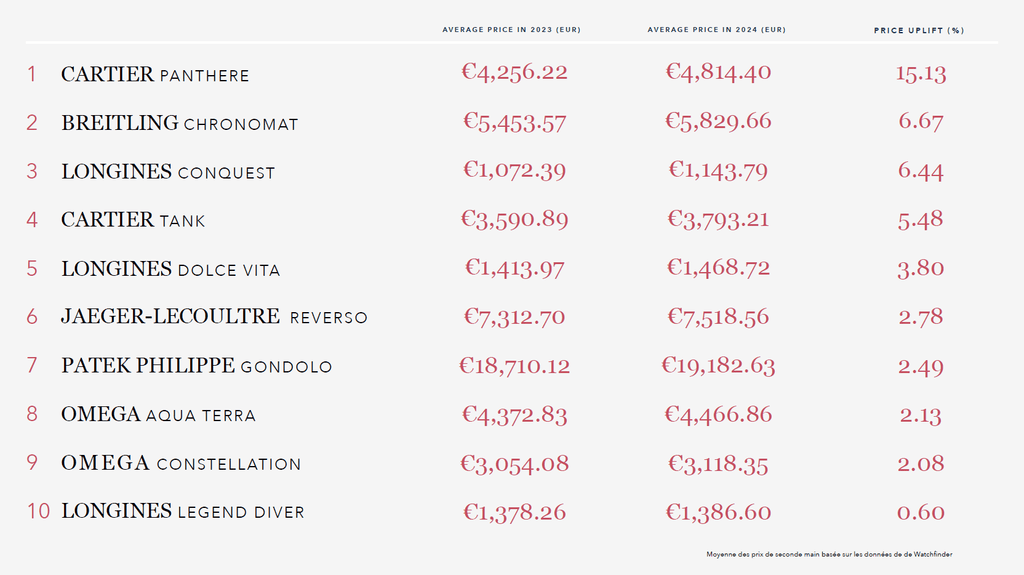
Task: Click the Price Uplift (%) column header
Action: click(x=919, y=30)
